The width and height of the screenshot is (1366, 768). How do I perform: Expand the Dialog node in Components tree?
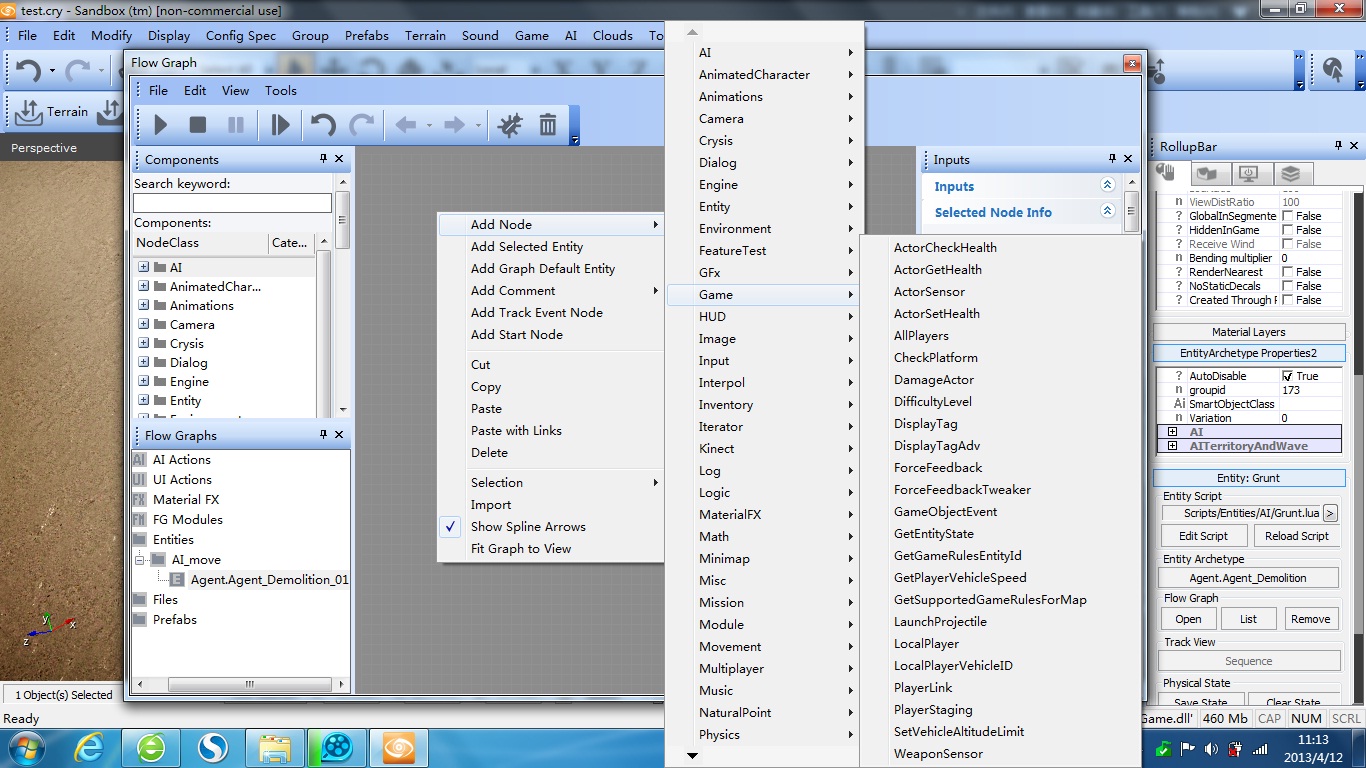(144, 362)
